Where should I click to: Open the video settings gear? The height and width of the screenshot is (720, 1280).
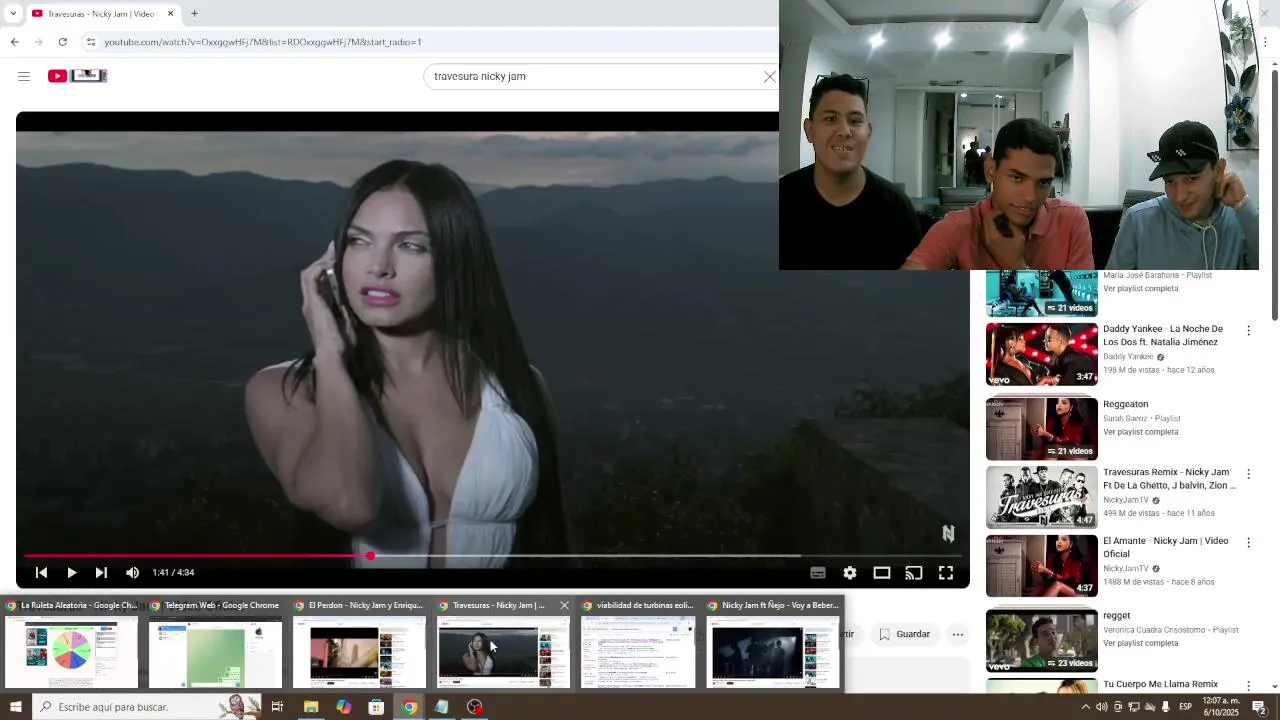point(850,573)
